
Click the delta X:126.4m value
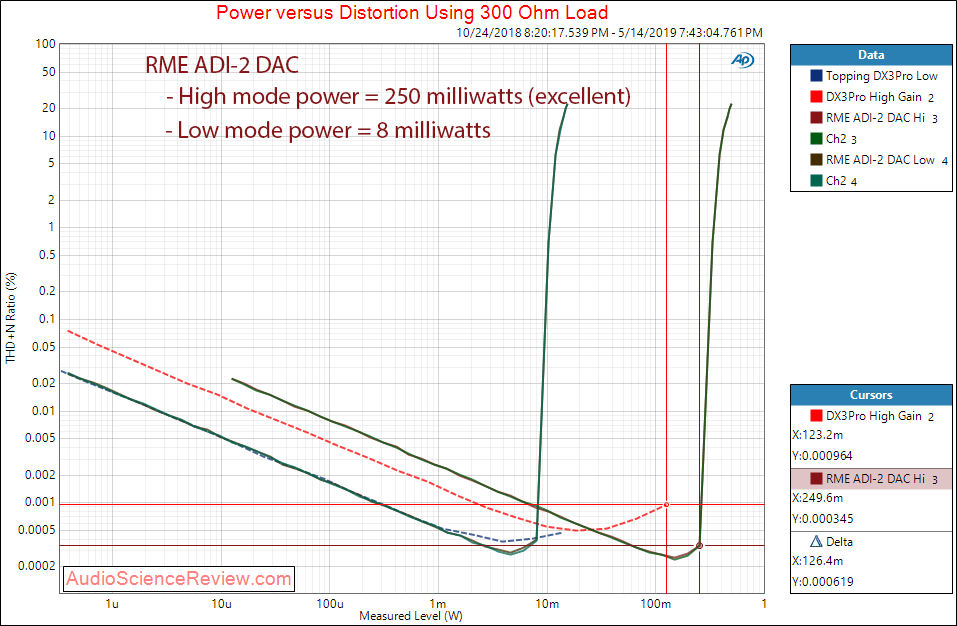pos(818,561)
